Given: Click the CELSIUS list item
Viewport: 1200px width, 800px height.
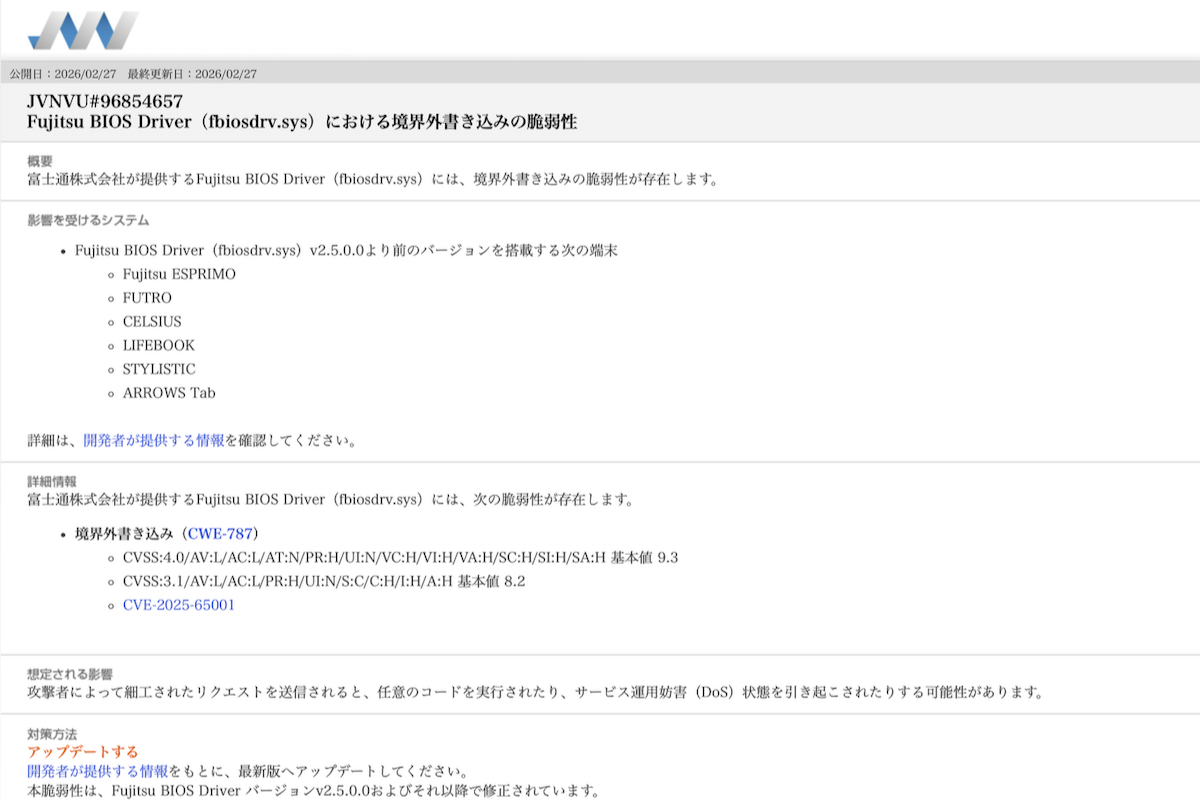Looking at the screenshot, I should click(152, 322).
